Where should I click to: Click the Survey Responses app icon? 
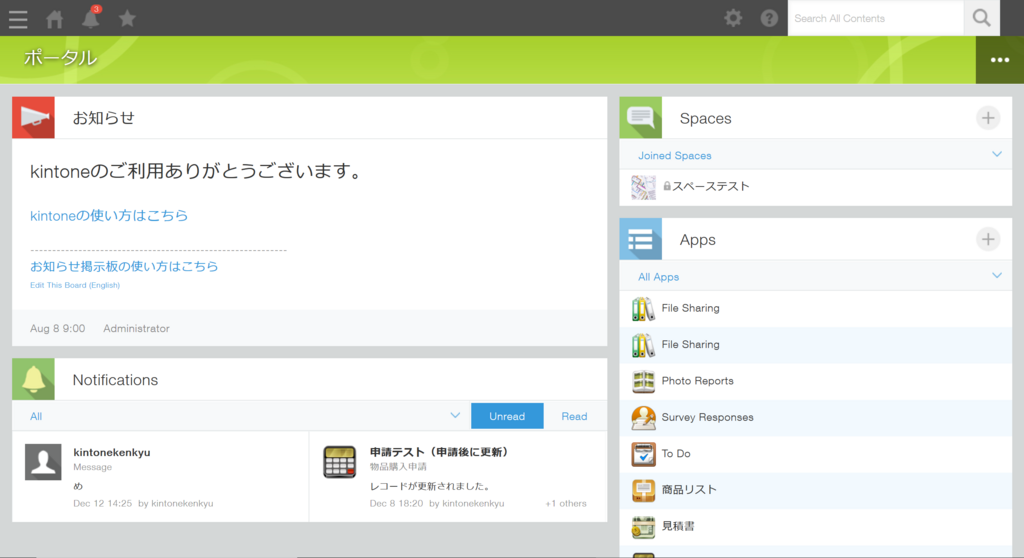[643, 418]
